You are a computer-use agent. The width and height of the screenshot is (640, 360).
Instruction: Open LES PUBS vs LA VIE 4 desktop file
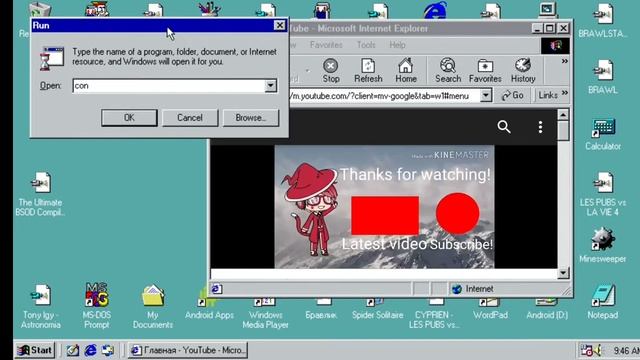[x=603, y=194]
